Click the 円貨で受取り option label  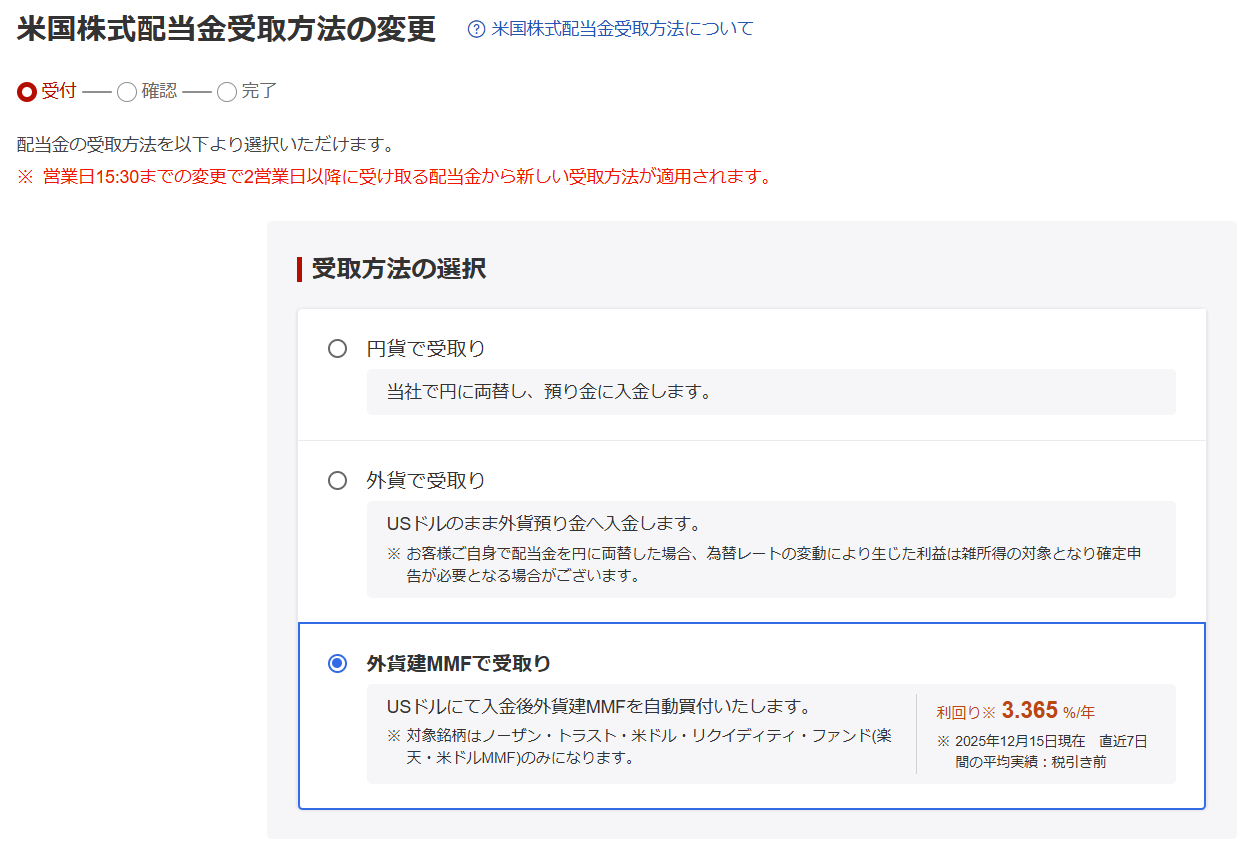click(x=426, y=349)
